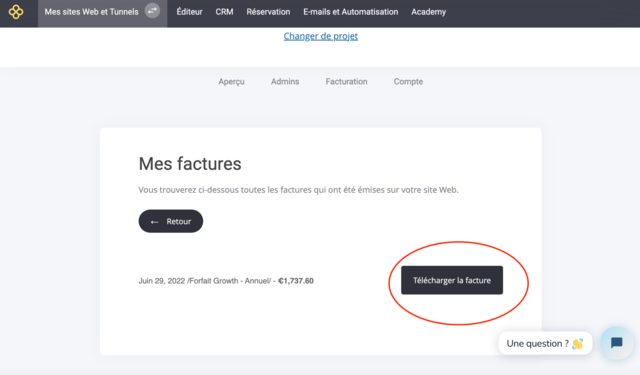Screen dimensions: 640x375
Task: Follow the 'Changer de projet' link
Action: [320, 36]
